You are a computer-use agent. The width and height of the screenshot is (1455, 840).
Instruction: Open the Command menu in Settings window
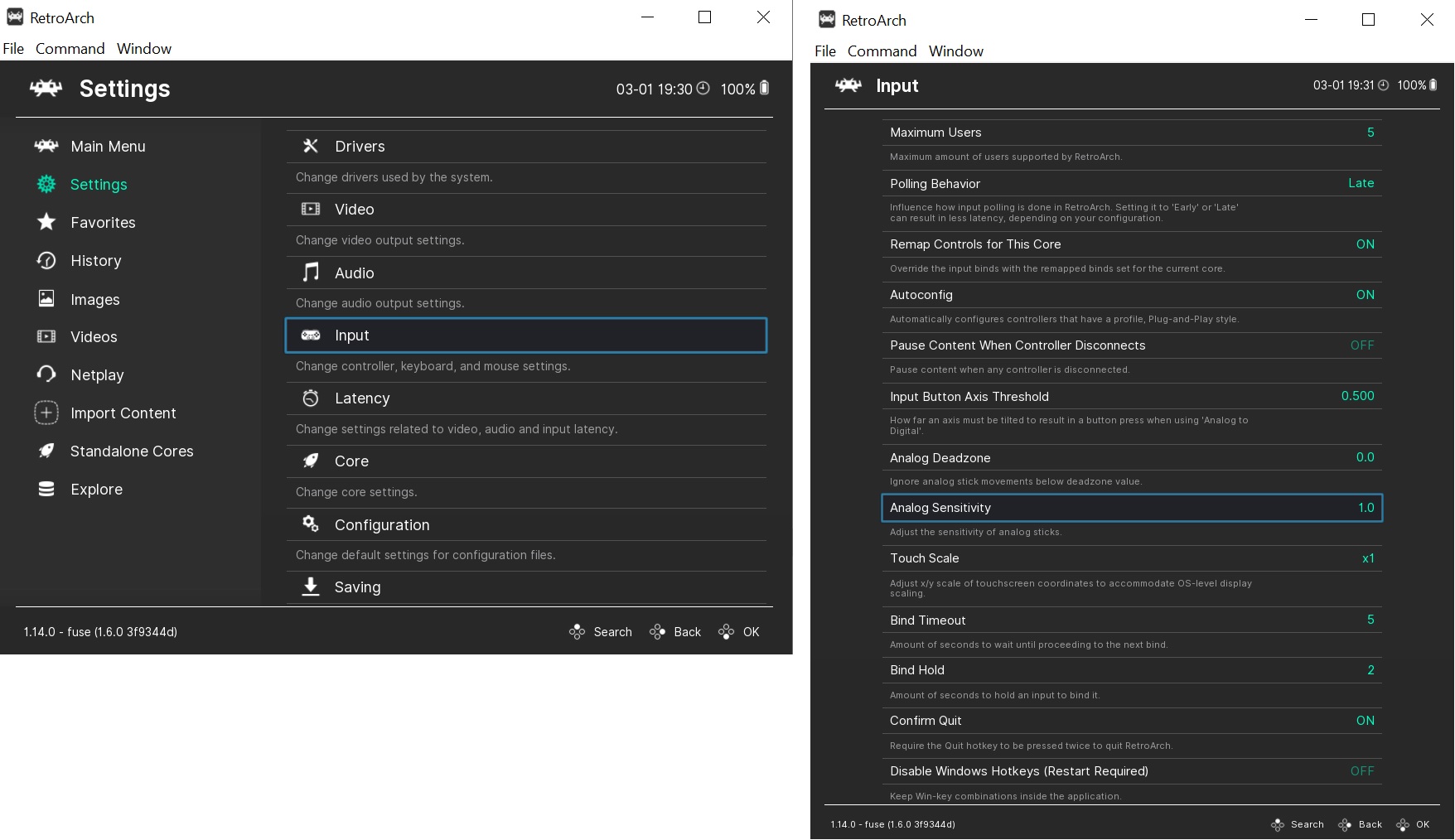tap(70, 48)
